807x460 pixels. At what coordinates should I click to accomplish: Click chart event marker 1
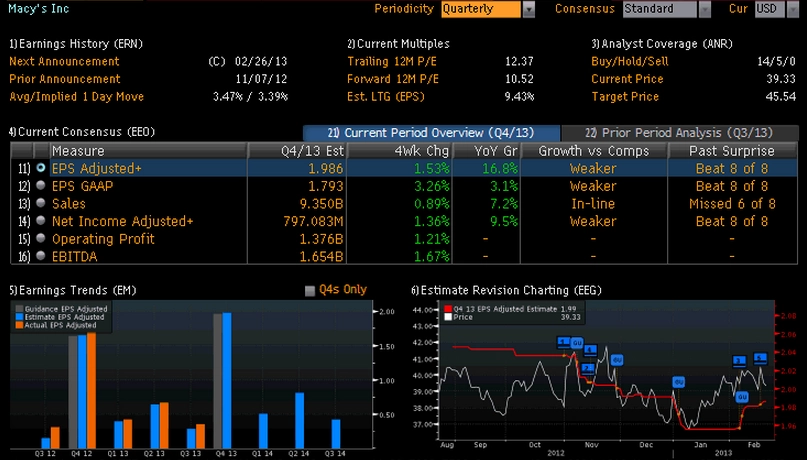[564, 342]
